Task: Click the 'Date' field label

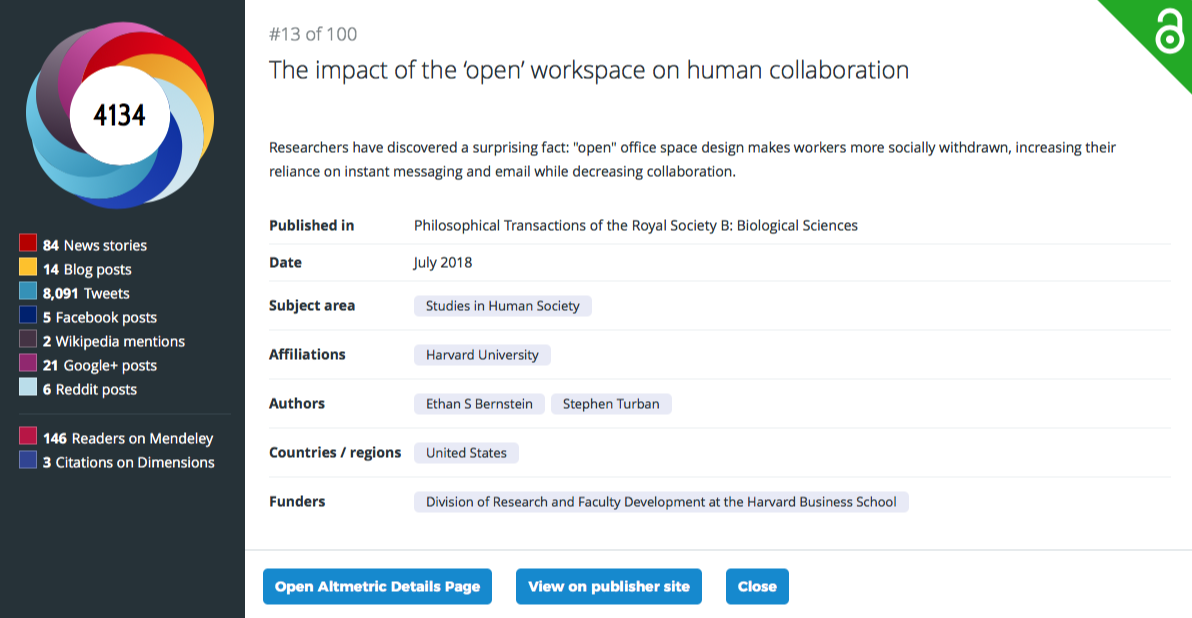Action: tap(285, 262)
